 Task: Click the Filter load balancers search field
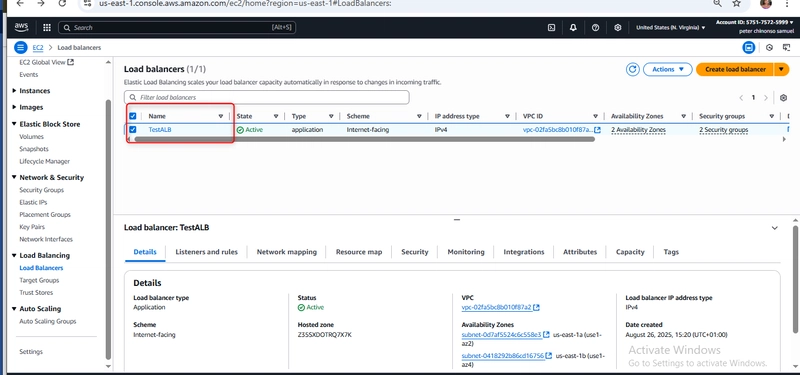pyautogui.click(x=266, y=97)
